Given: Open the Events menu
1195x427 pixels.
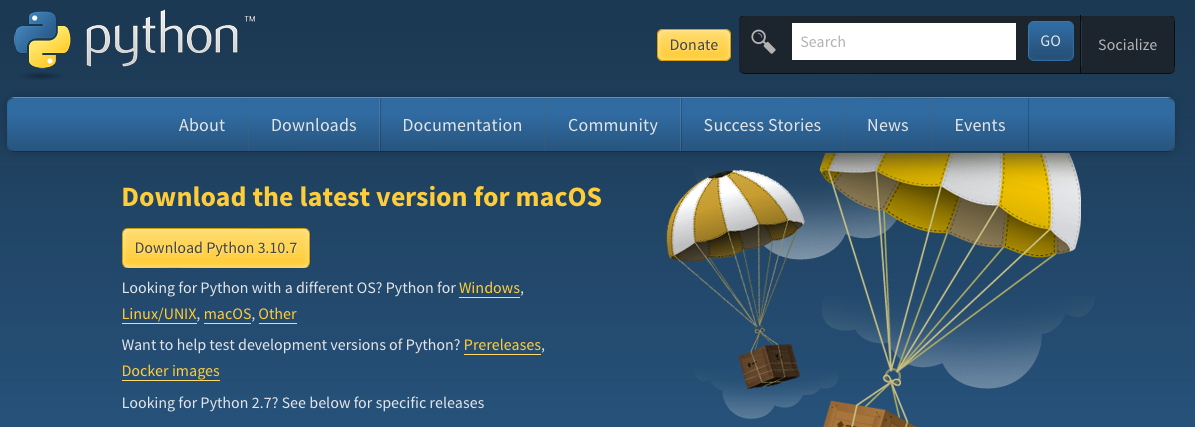Looking at the screenshot, I should (980, 125).
